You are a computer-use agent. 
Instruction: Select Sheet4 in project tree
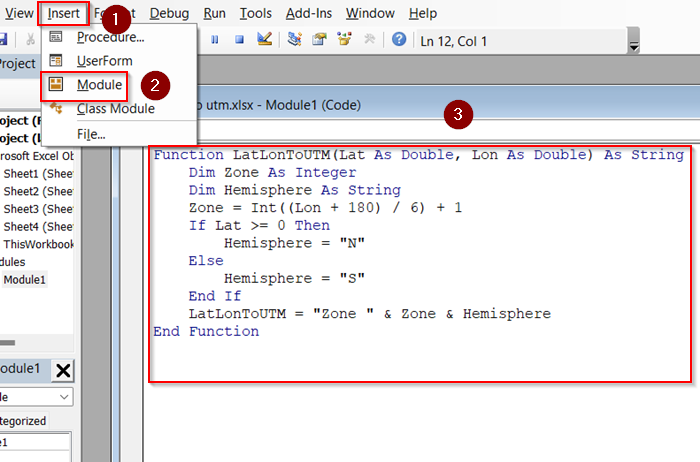(x=38, y=227)
